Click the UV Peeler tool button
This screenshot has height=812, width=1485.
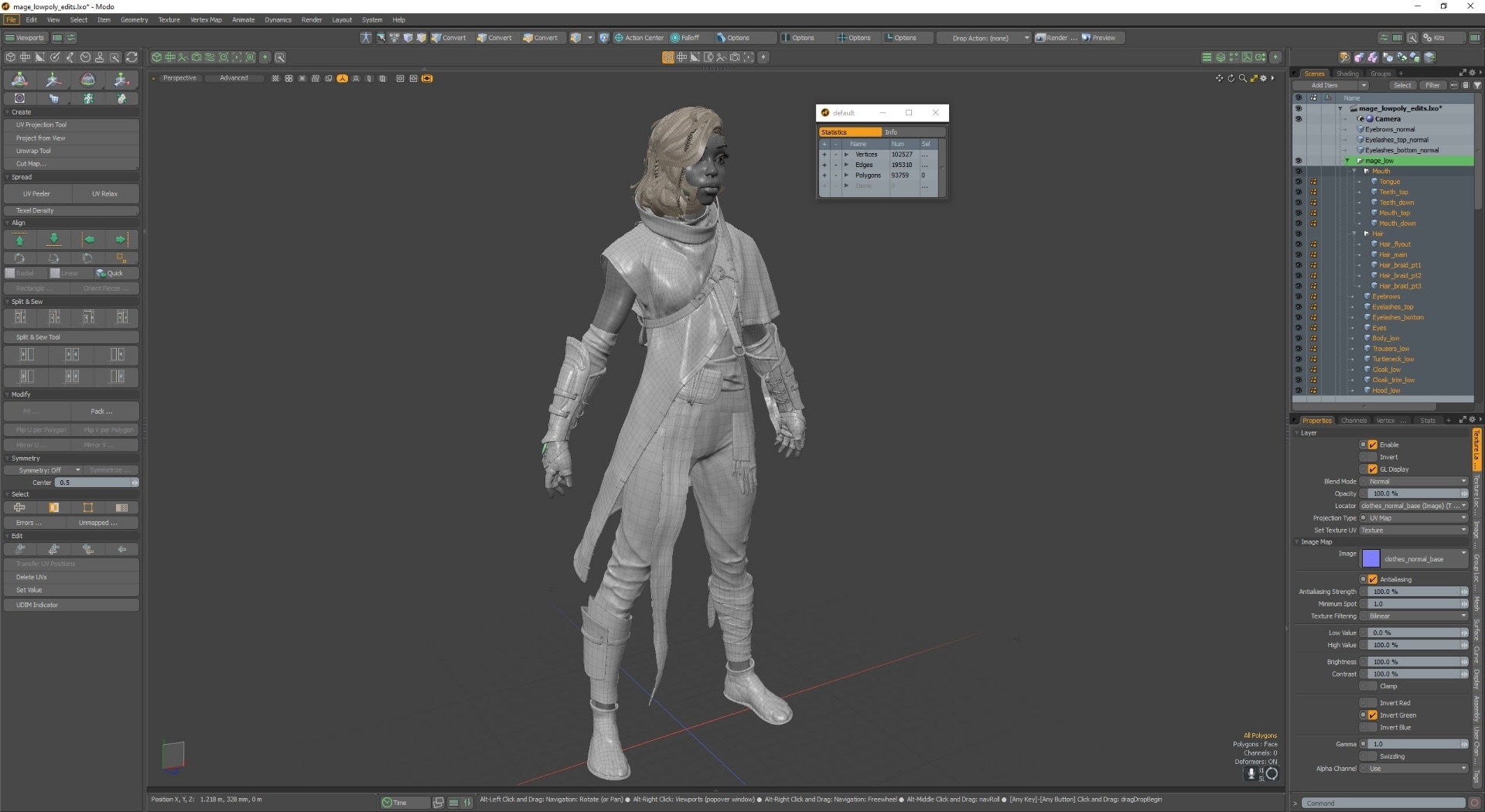(x=36, y=194)
